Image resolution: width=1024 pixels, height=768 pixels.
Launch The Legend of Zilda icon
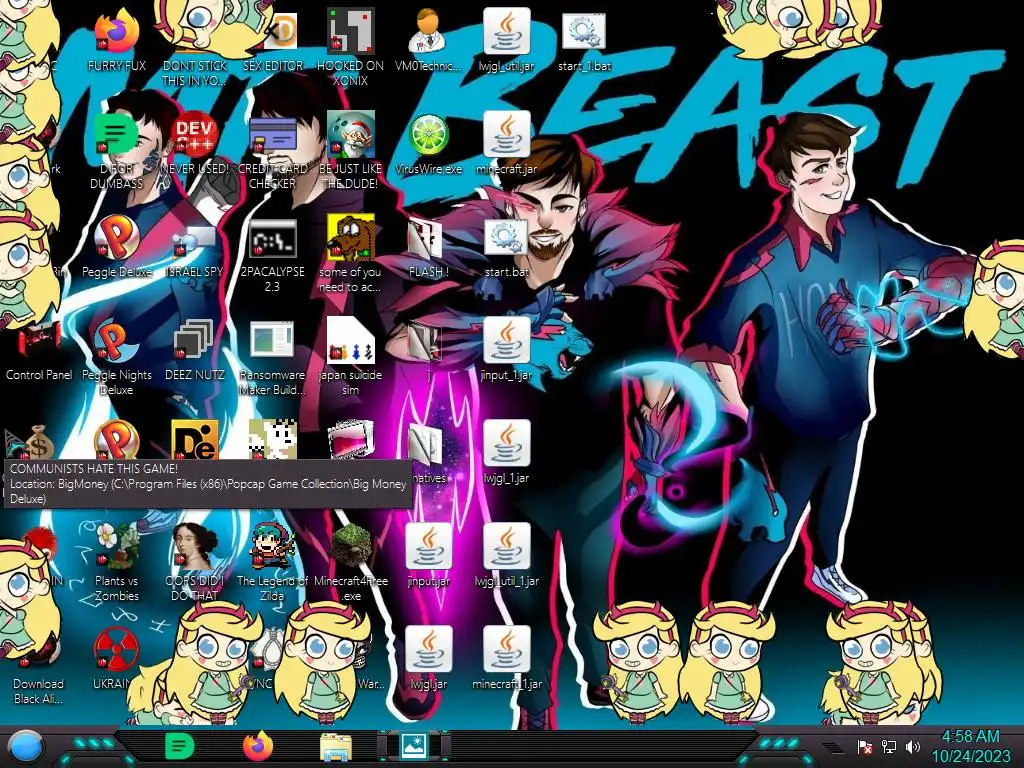[272, 546]
